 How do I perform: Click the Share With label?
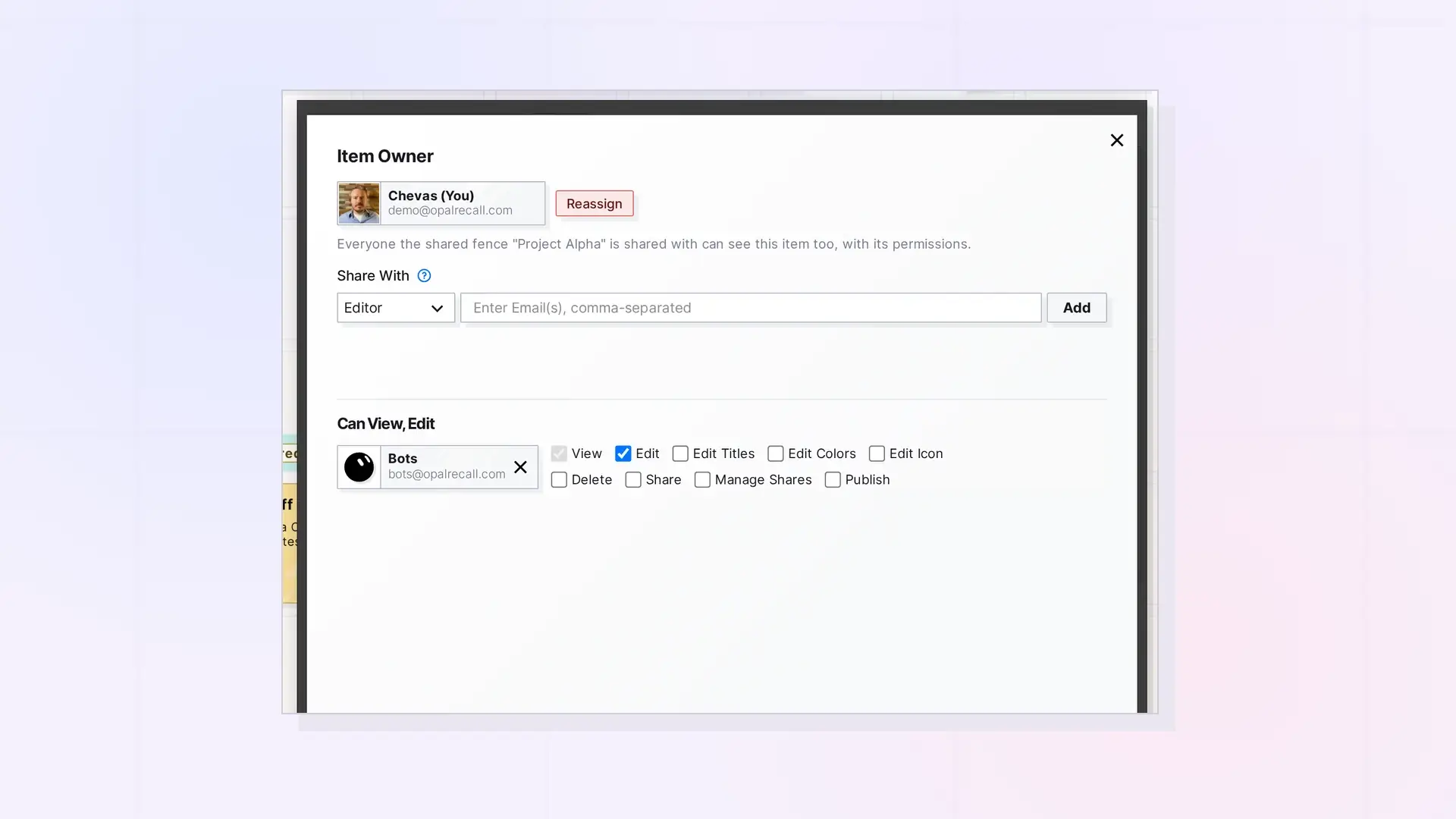[x=373, y=275]
